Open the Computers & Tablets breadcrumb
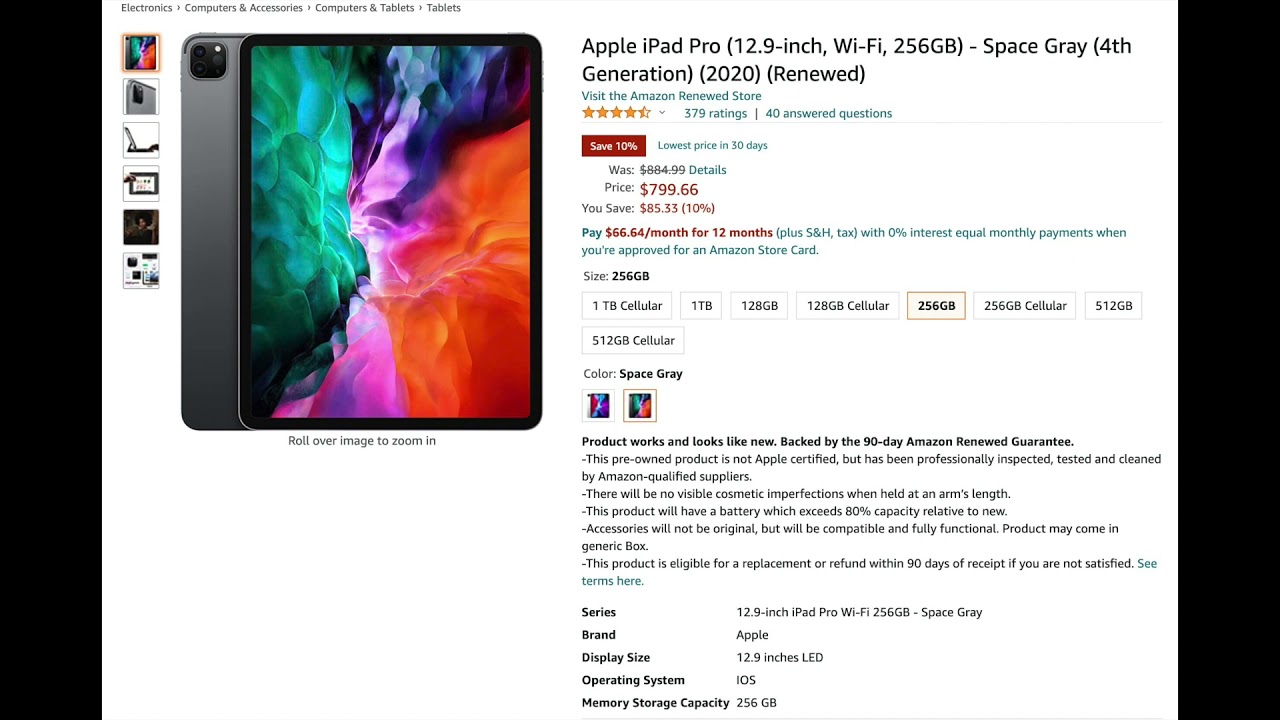This screenshot has width=1280, height=720. click(x=364, y=8)
